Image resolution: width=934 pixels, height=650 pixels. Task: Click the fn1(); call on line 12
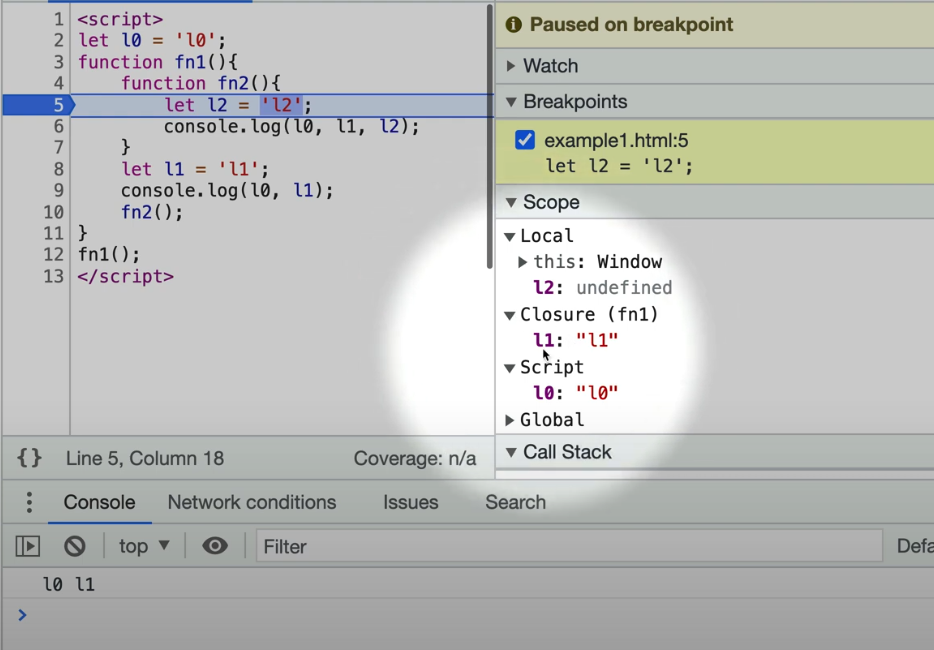[x=109, y=255]
